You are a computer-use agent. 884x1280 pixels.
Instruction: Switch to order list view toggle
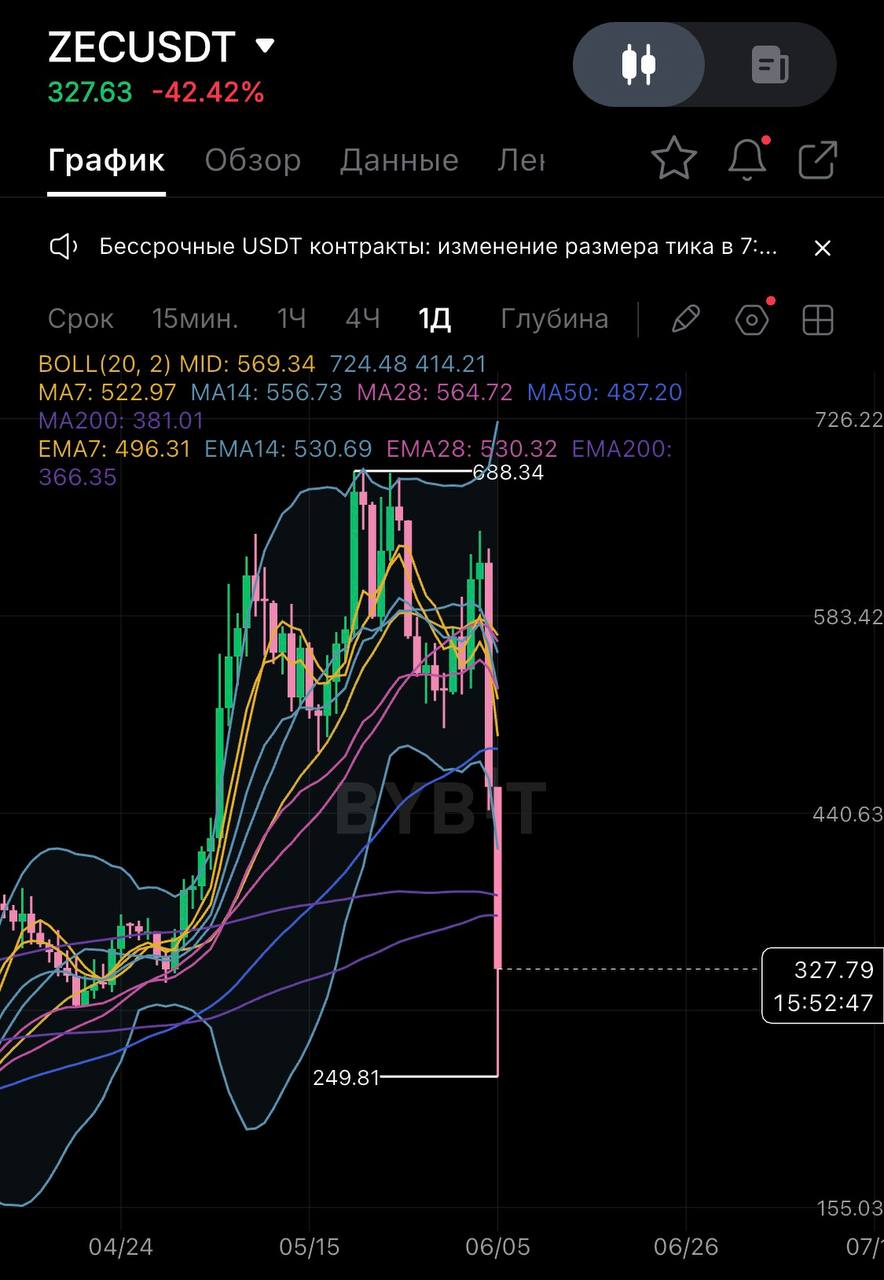[770, 65]
